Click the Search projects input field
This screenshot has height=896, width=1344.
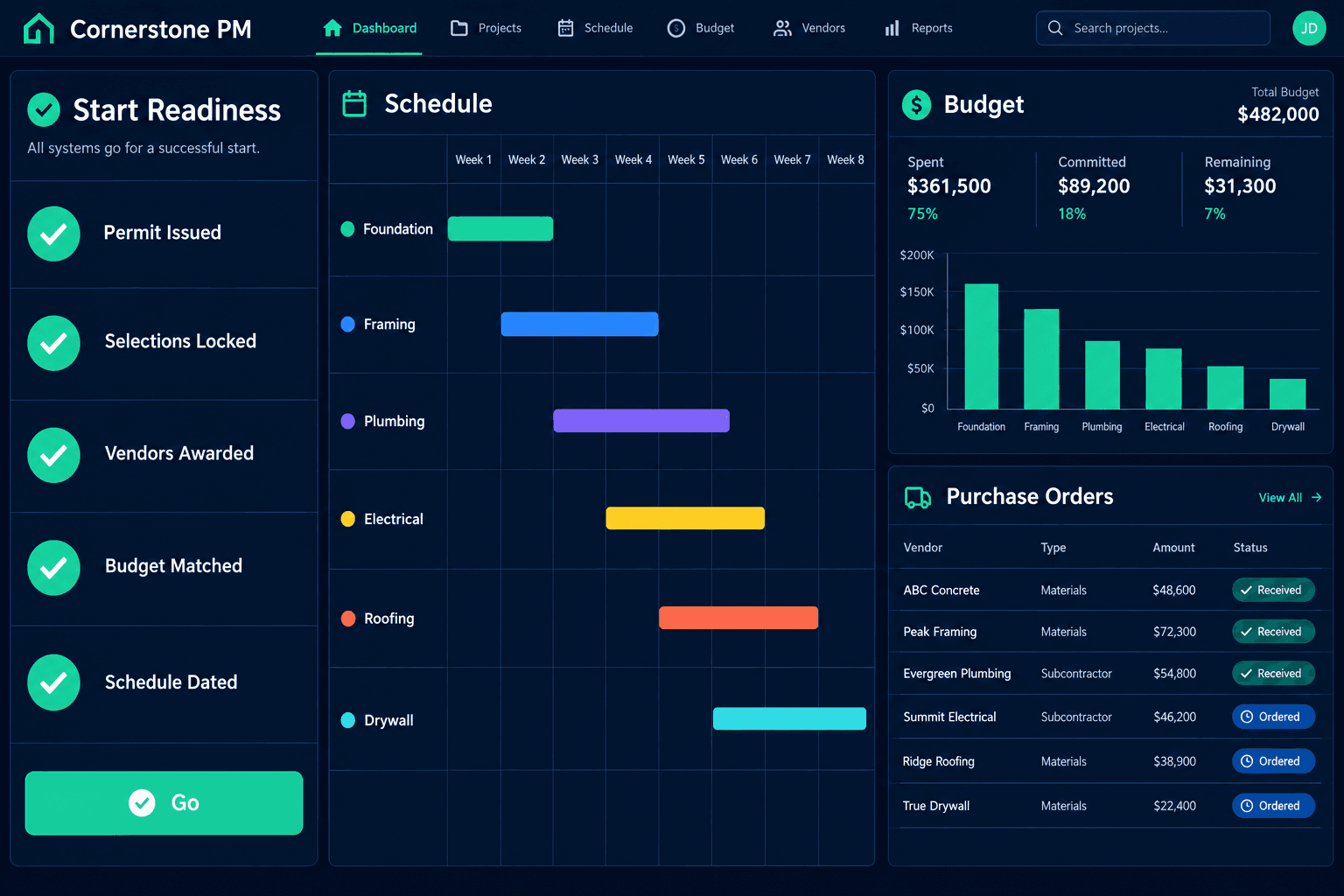(x=1153, y=28)
